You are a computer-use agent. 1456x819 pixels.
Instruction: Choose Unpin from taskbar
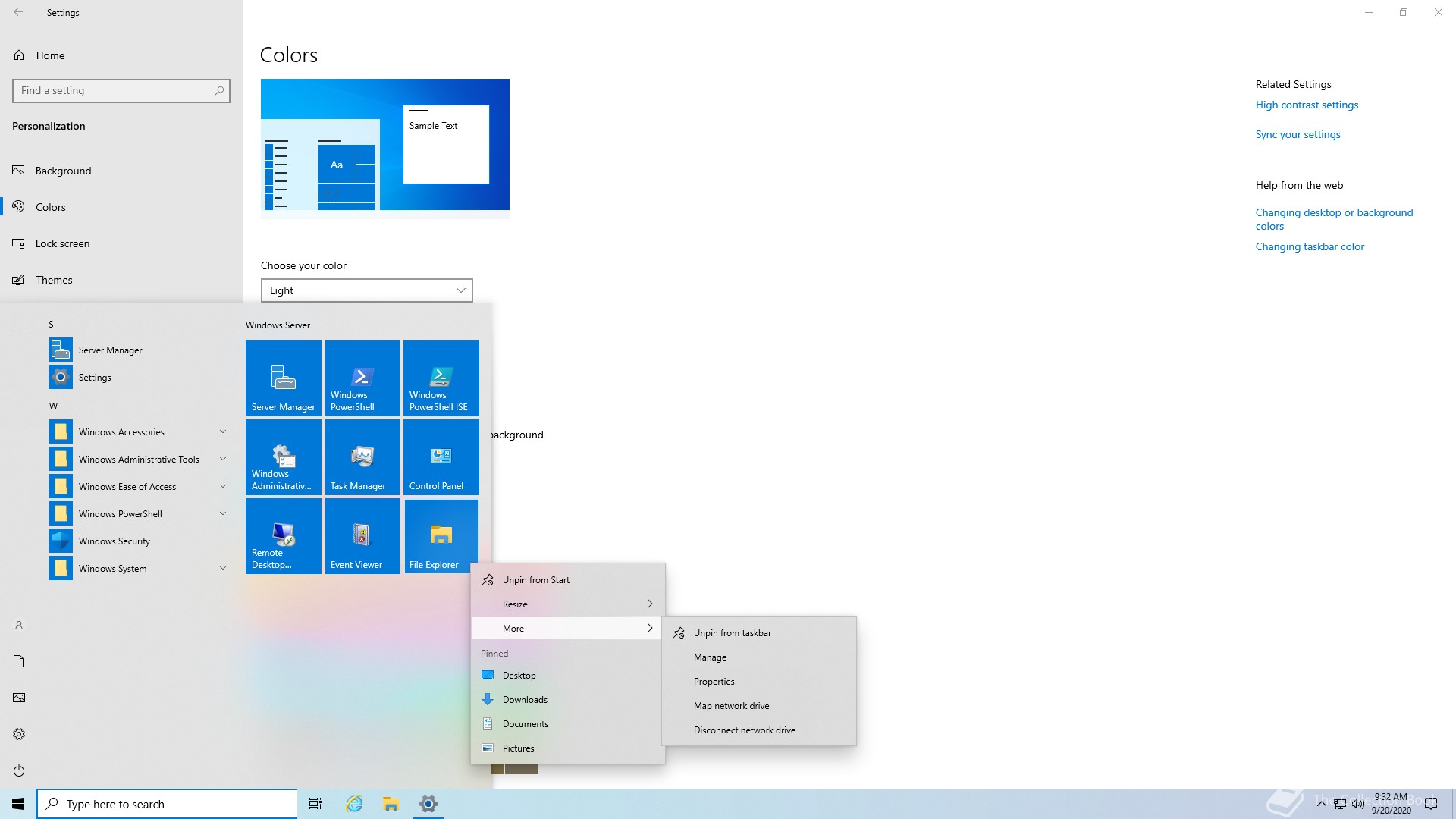click(759, 633)
